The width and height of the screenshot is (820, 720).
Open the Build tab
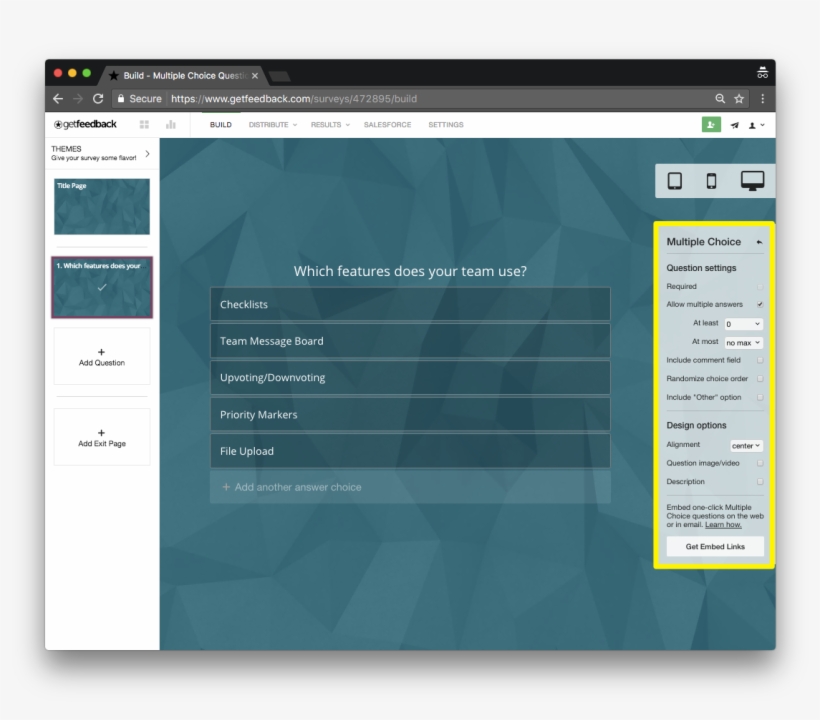click(x=221, y=125)
